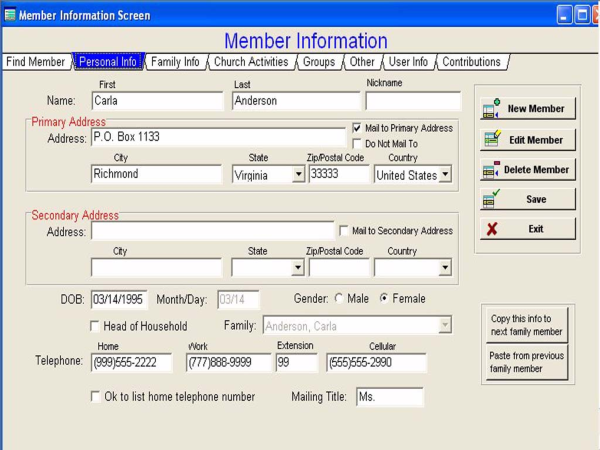Click the New Member icon
600x450 pixels.
[x=491, y=108]
